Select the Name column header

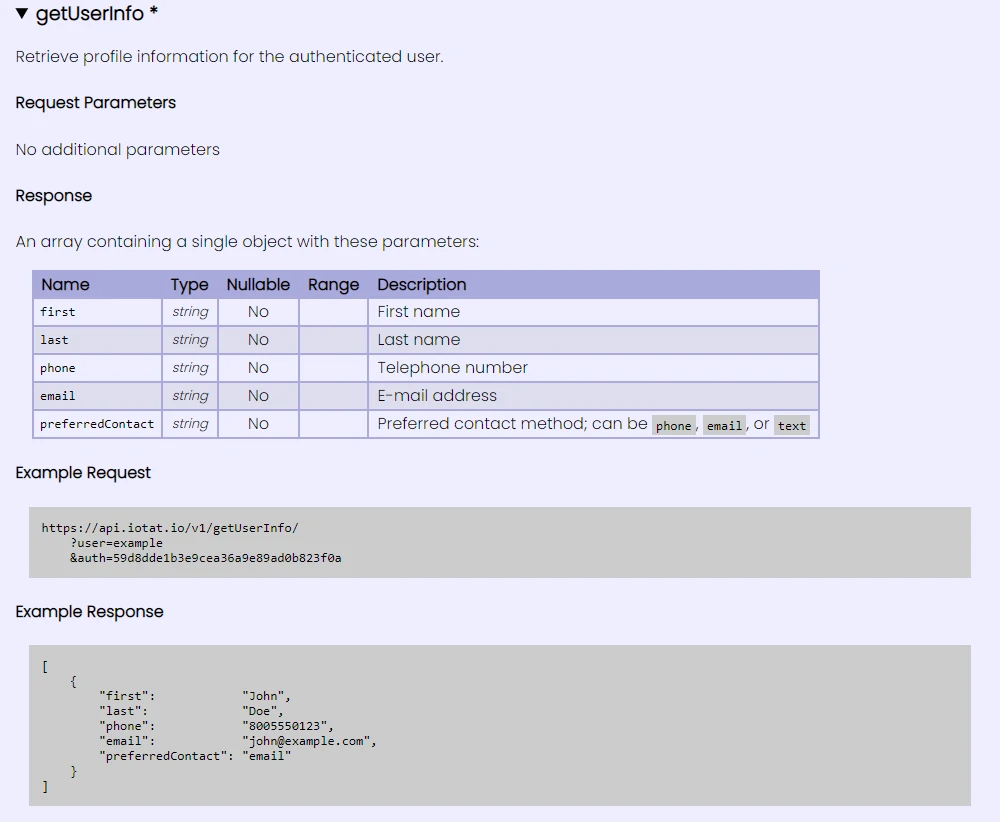tap(65, 285)
